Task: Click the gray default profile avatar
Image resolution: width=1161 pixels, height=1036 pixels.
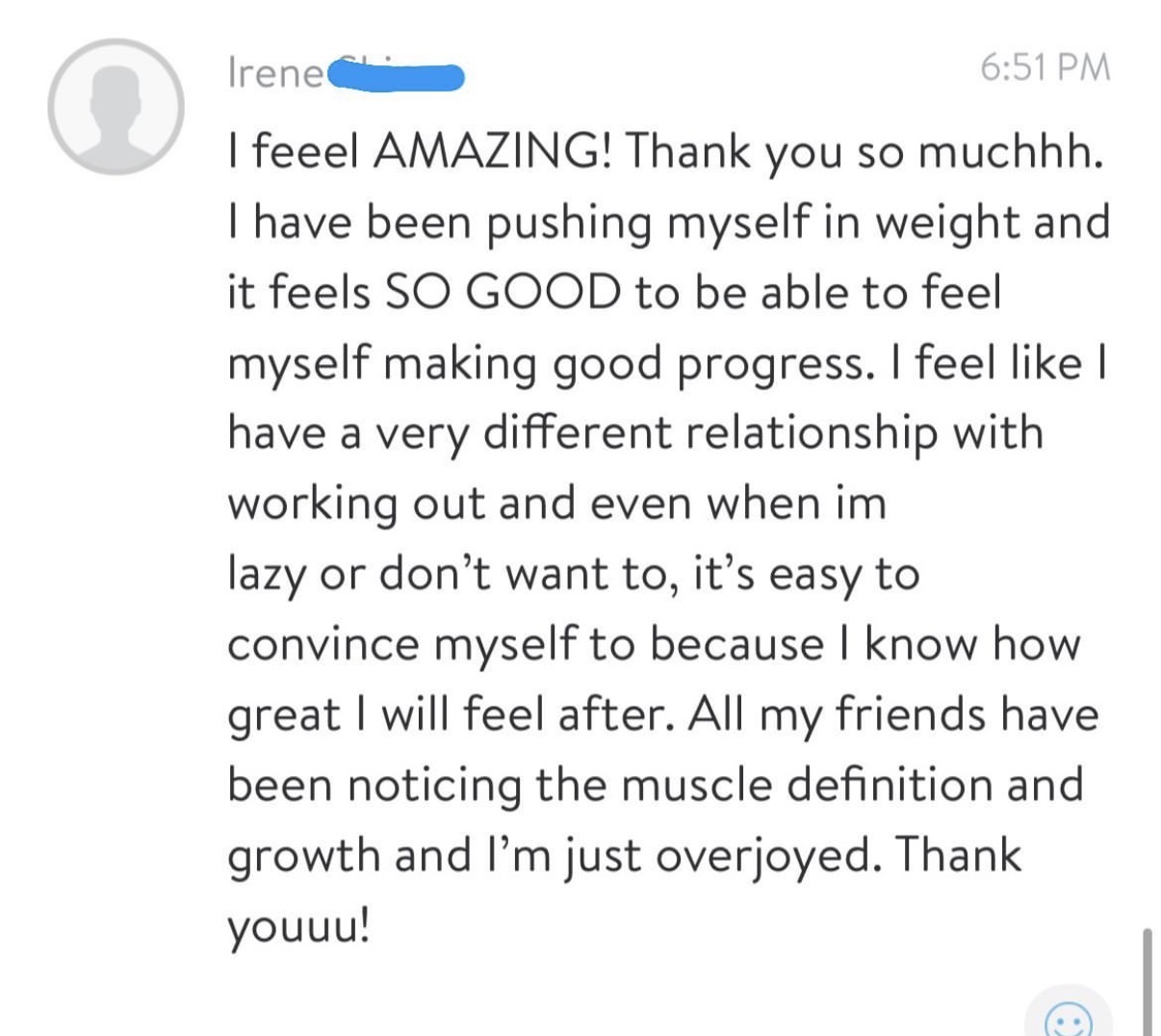Action: click(116, 107)
